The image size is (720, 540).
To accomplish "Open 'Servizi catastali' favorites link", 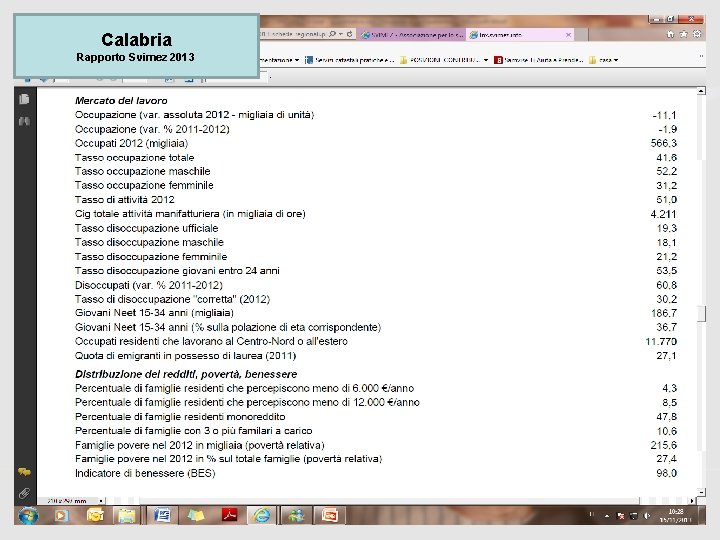I will (349, 60).
